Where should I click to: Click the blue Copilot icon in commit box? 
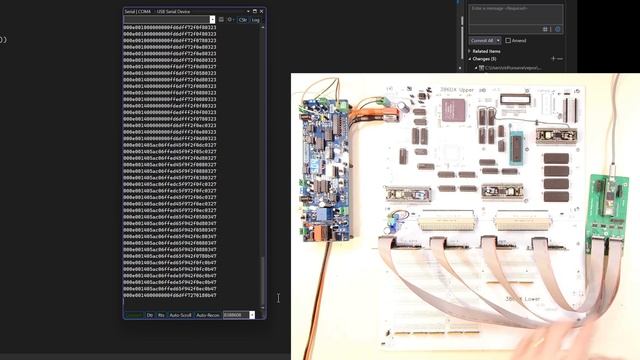558,29
